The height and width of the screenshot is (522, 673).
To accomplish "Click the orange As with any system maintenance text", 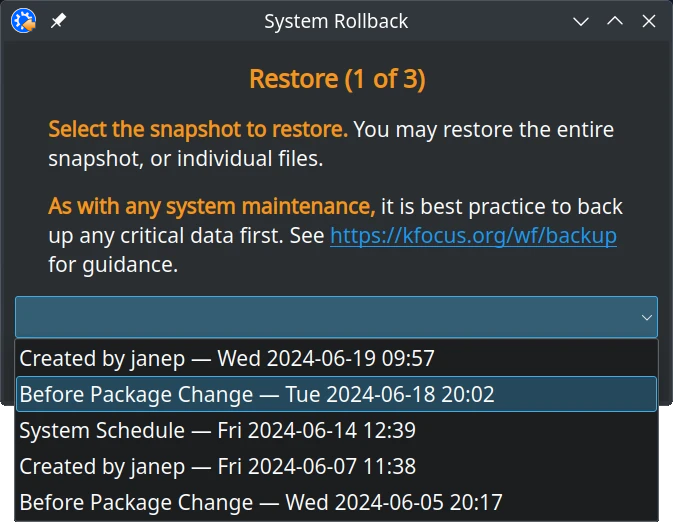I will [212, 206].
